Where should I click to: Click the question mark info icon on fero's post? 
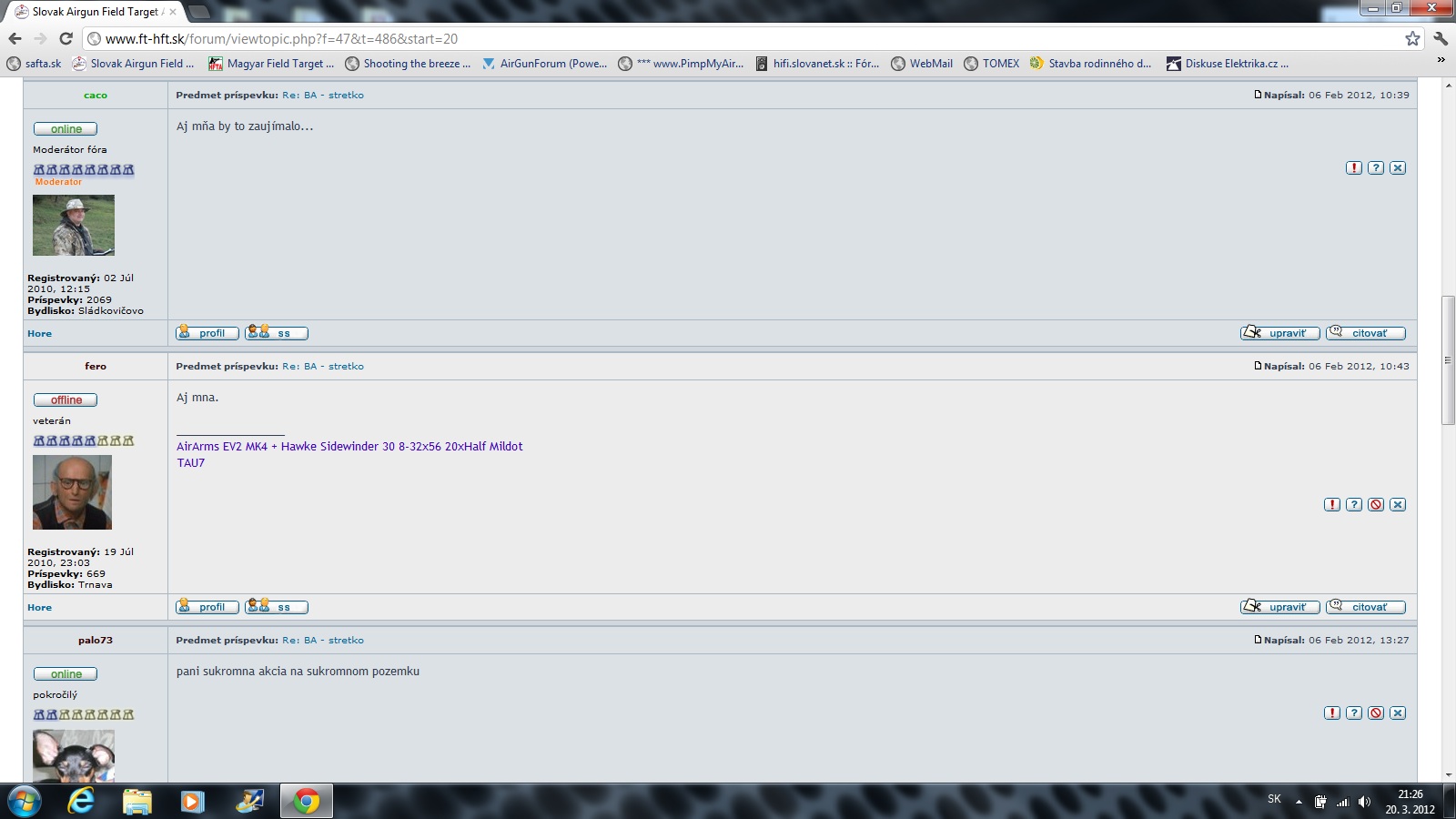(x=1353, y=504)
